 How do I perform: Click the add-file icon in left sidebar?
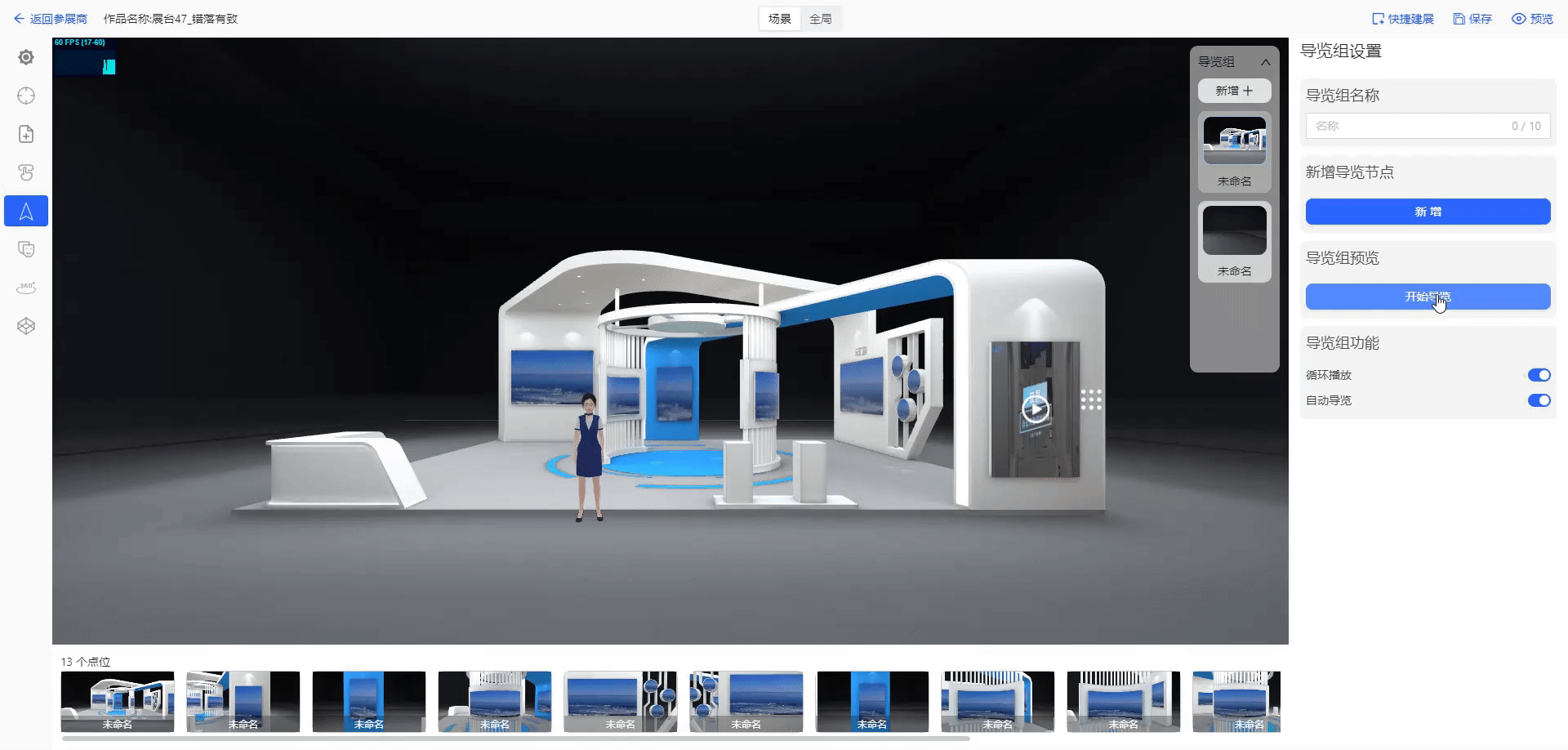(26, 133)
